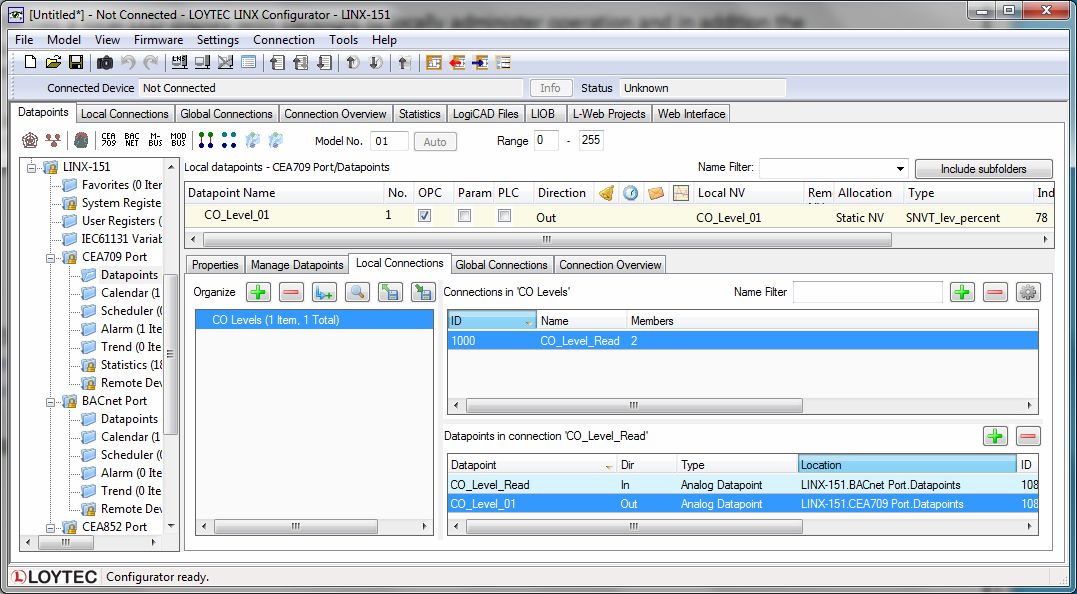Collapse the LINX-151 tree node
This screenshot has width=1077, height=594.
tap(31, 167)
